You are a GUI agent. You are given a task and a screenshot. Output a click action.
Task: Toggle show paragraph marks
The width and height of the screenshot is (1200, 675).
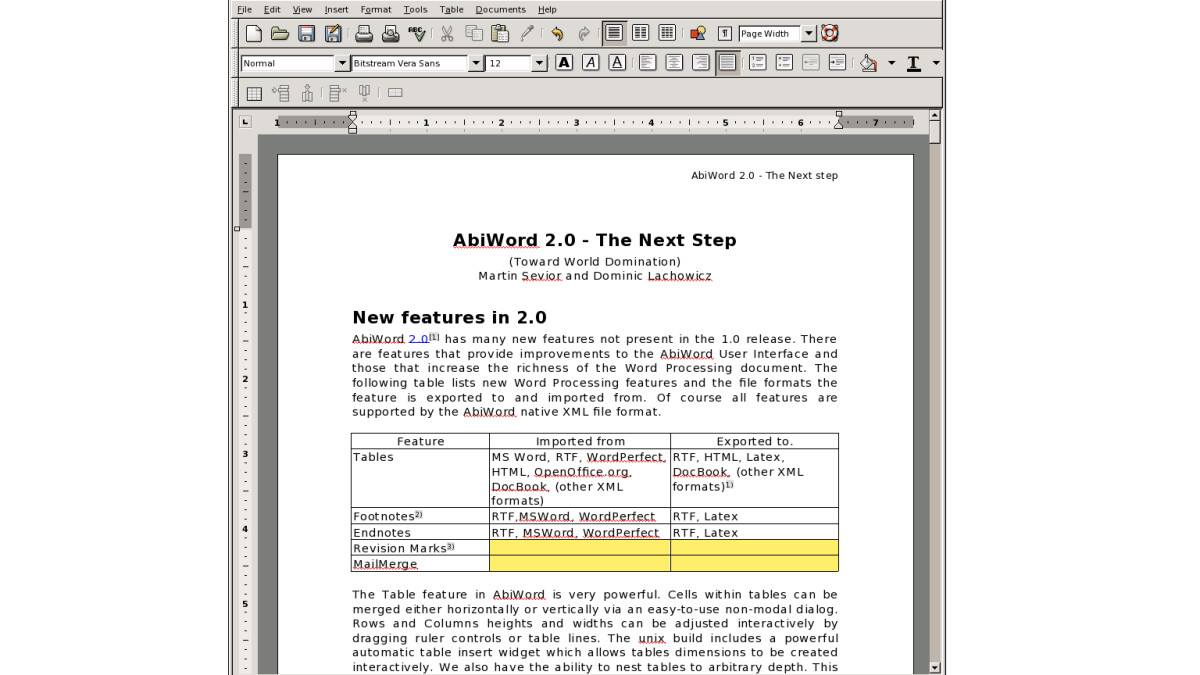coord(725,34)
